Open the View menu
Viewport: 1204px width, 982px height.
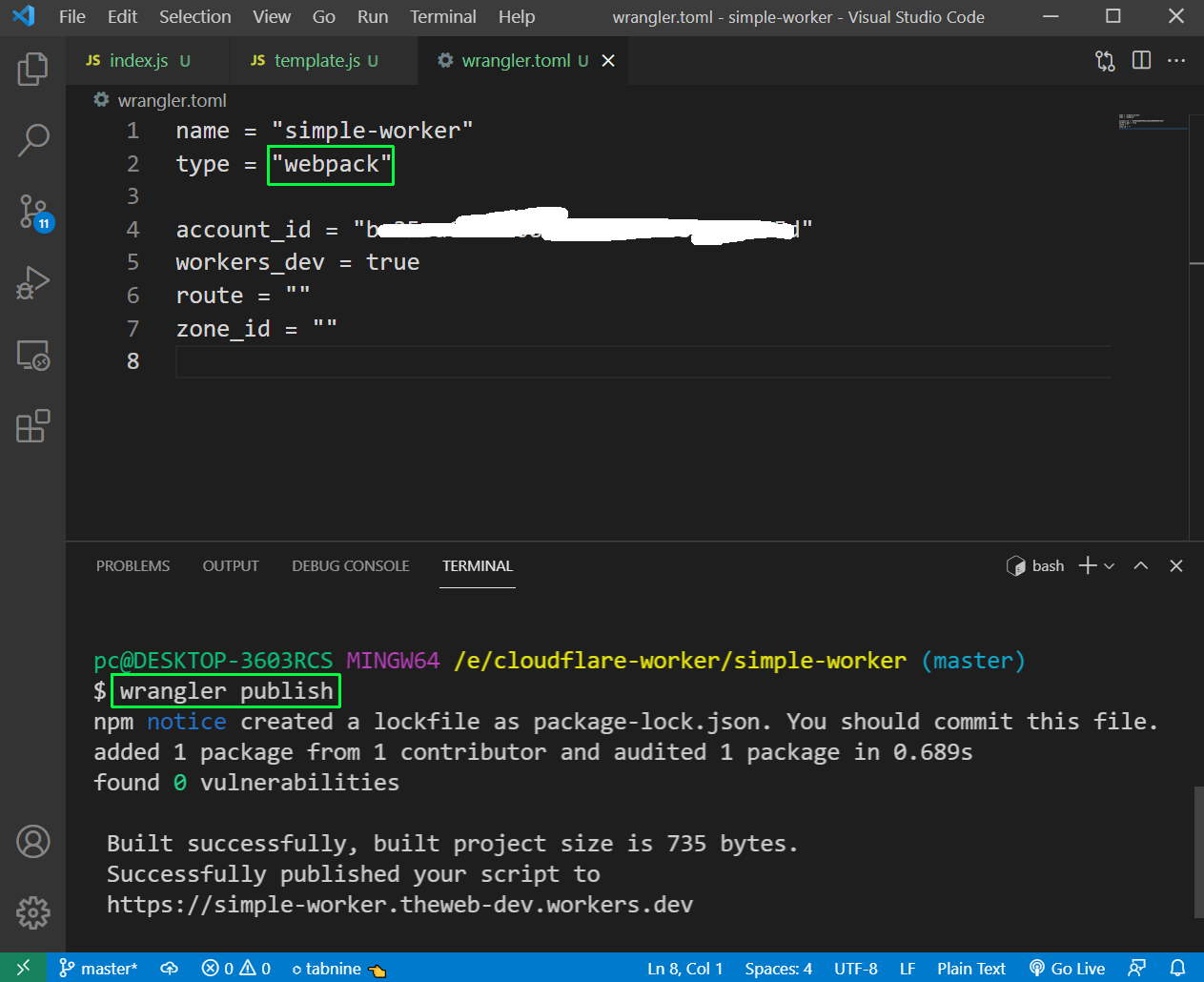pos(272,17)
